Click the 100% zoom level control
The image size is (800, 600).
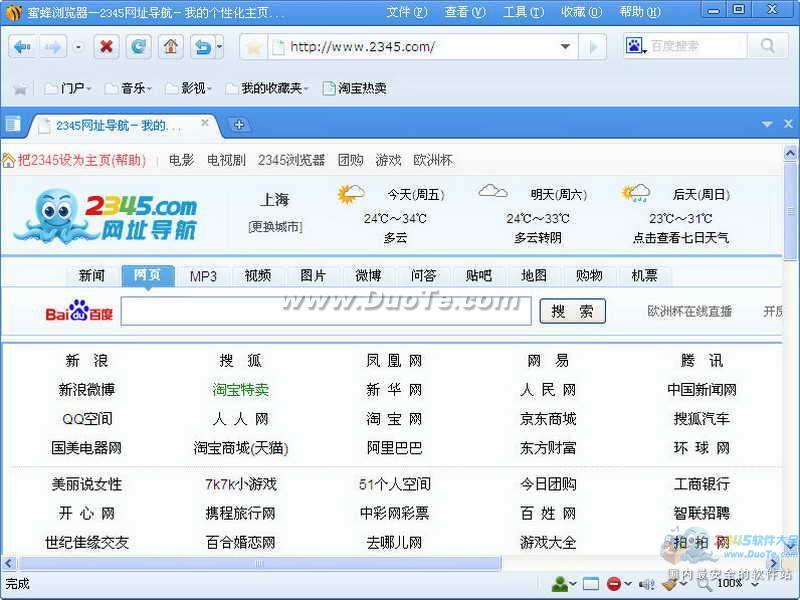coord(729,583)
